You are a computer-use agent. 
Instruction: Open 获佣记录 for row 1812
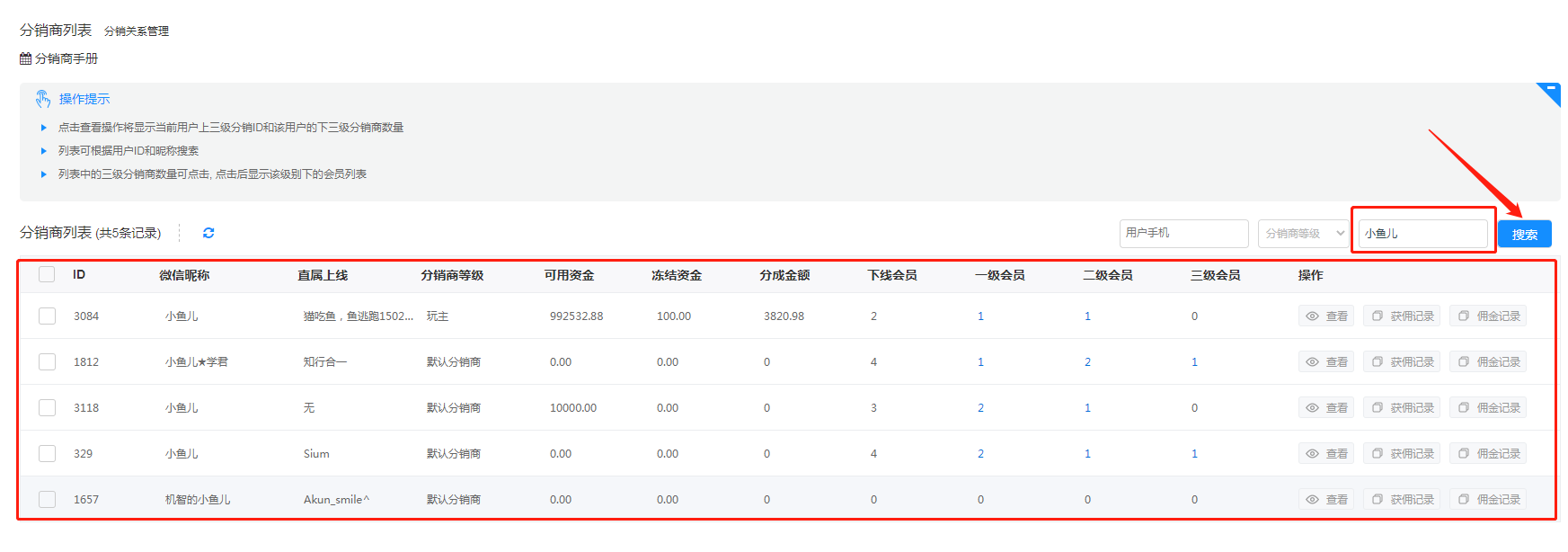pos(1402,361)
